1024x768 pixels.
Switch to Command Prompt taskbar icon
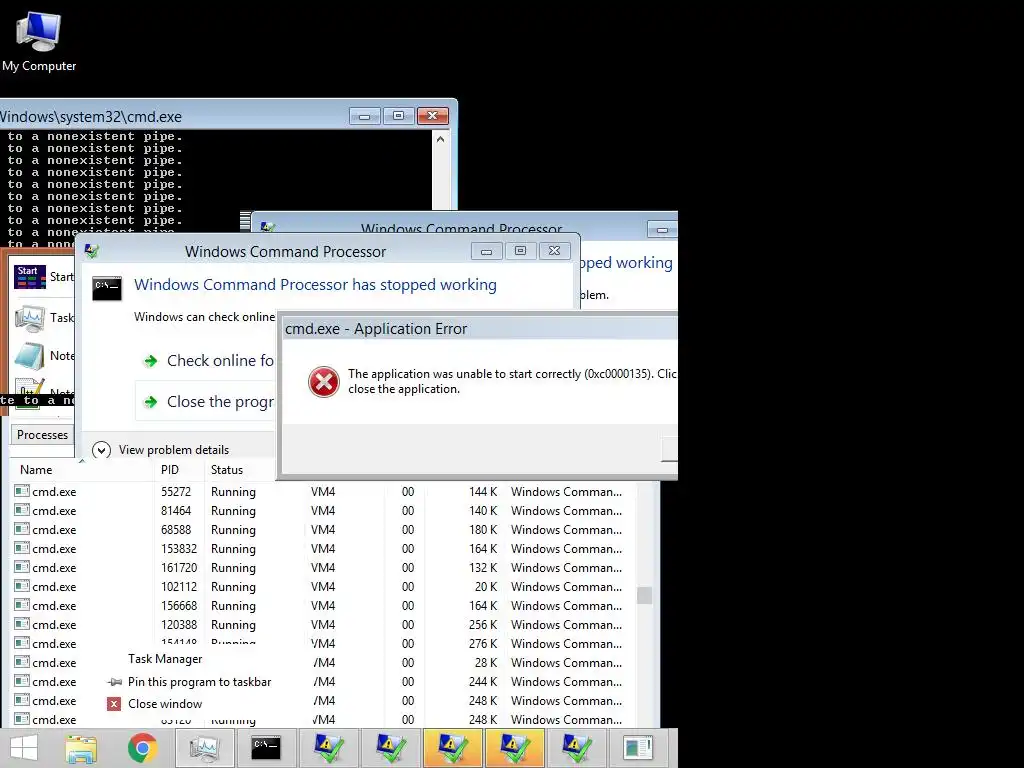coord(266,748)
